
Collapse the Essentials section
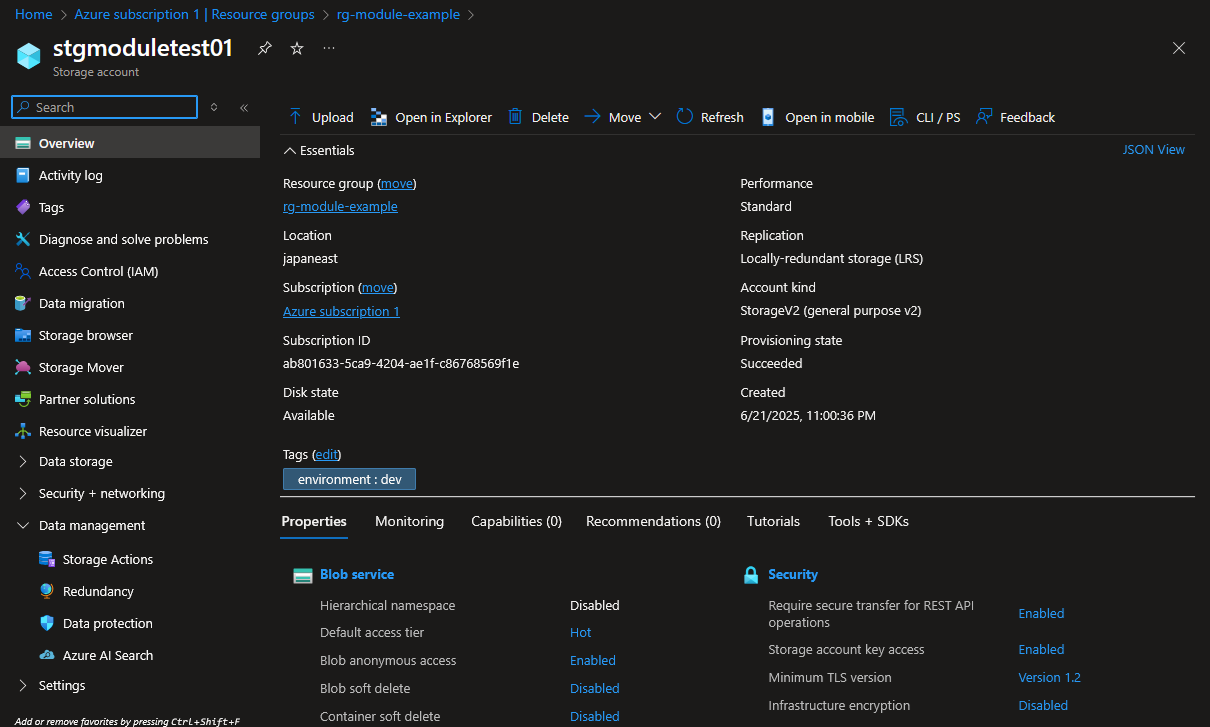[290, 150]
